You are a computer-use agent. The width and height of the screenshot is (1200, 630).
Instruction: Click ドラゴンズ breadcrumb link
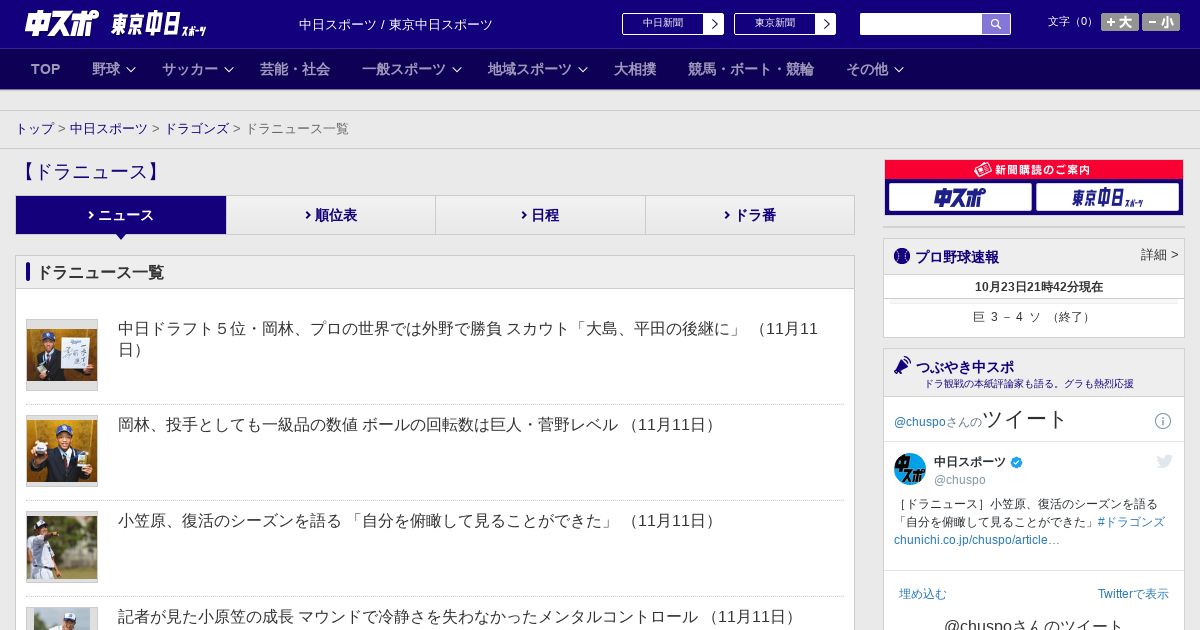(x=197, y=129)
